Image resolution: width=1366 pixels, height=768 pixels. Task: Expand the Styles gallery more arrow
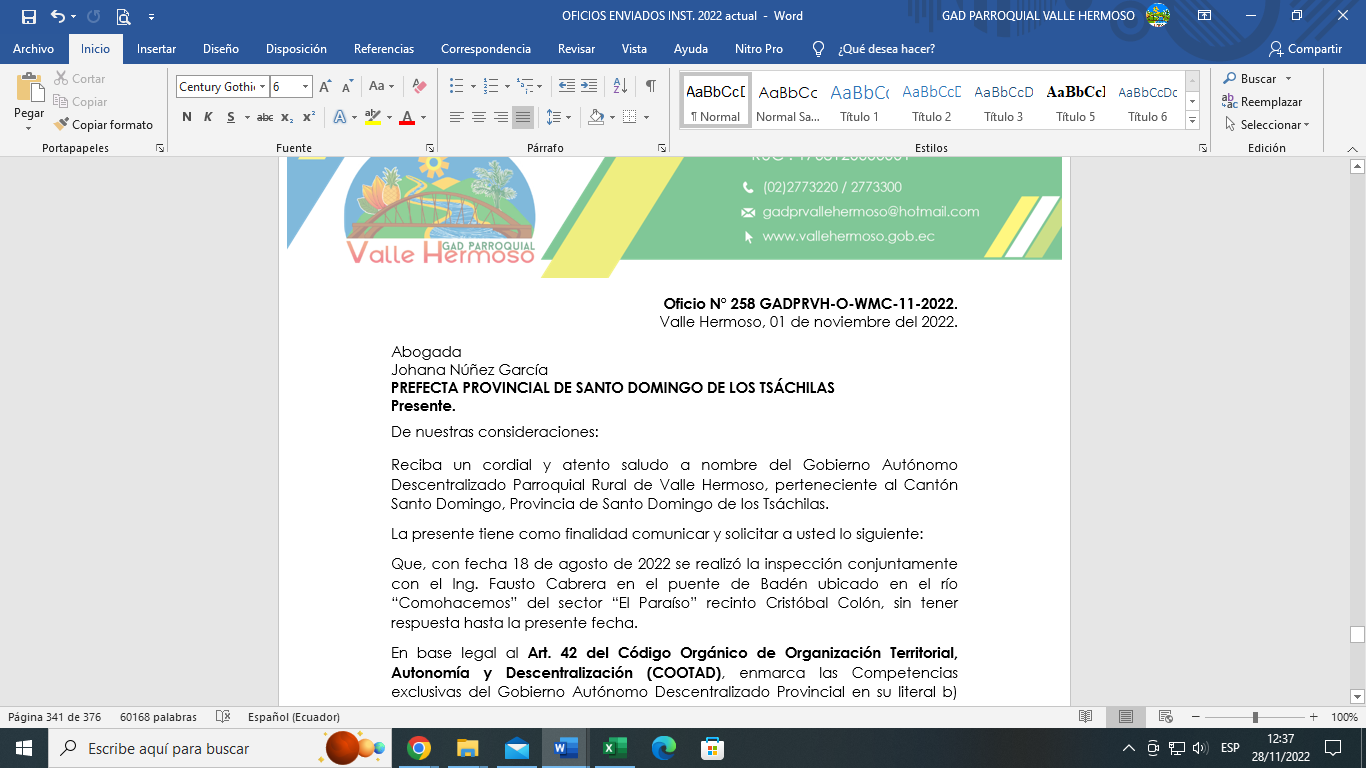click(1192, 120)
